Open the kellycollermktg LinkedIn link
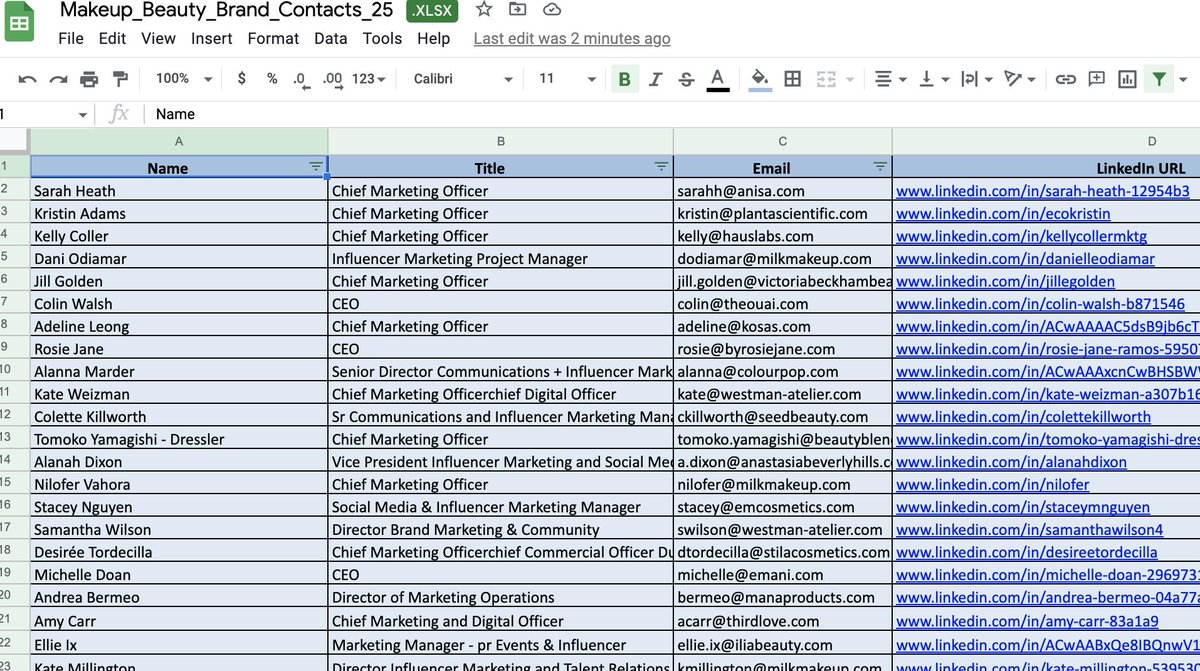The image size is (1200, 671). point(1021,236)
